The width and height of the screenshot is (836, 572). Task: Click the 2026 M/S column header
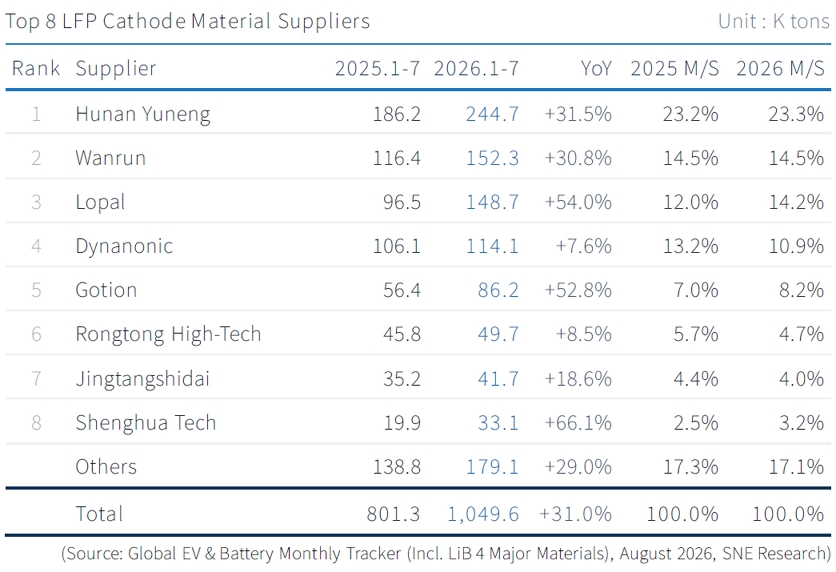780,68
